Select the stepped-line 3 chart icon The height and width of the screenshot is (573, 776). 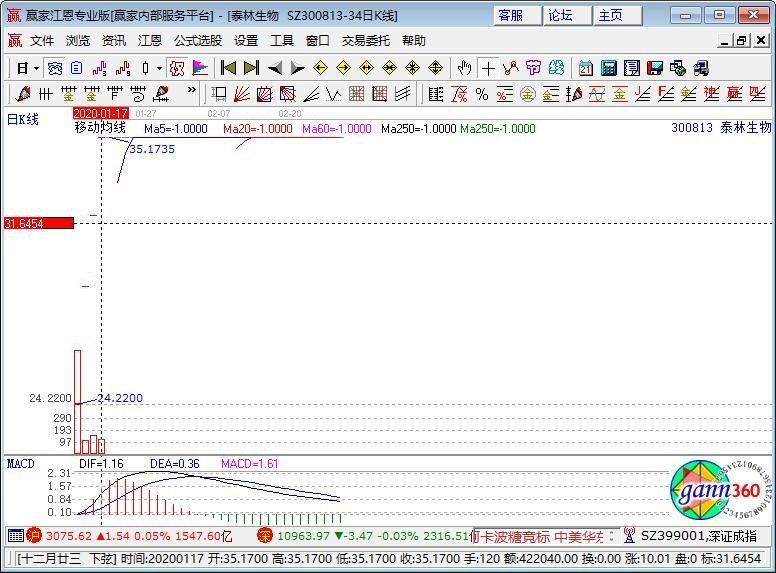coord(99,68)
